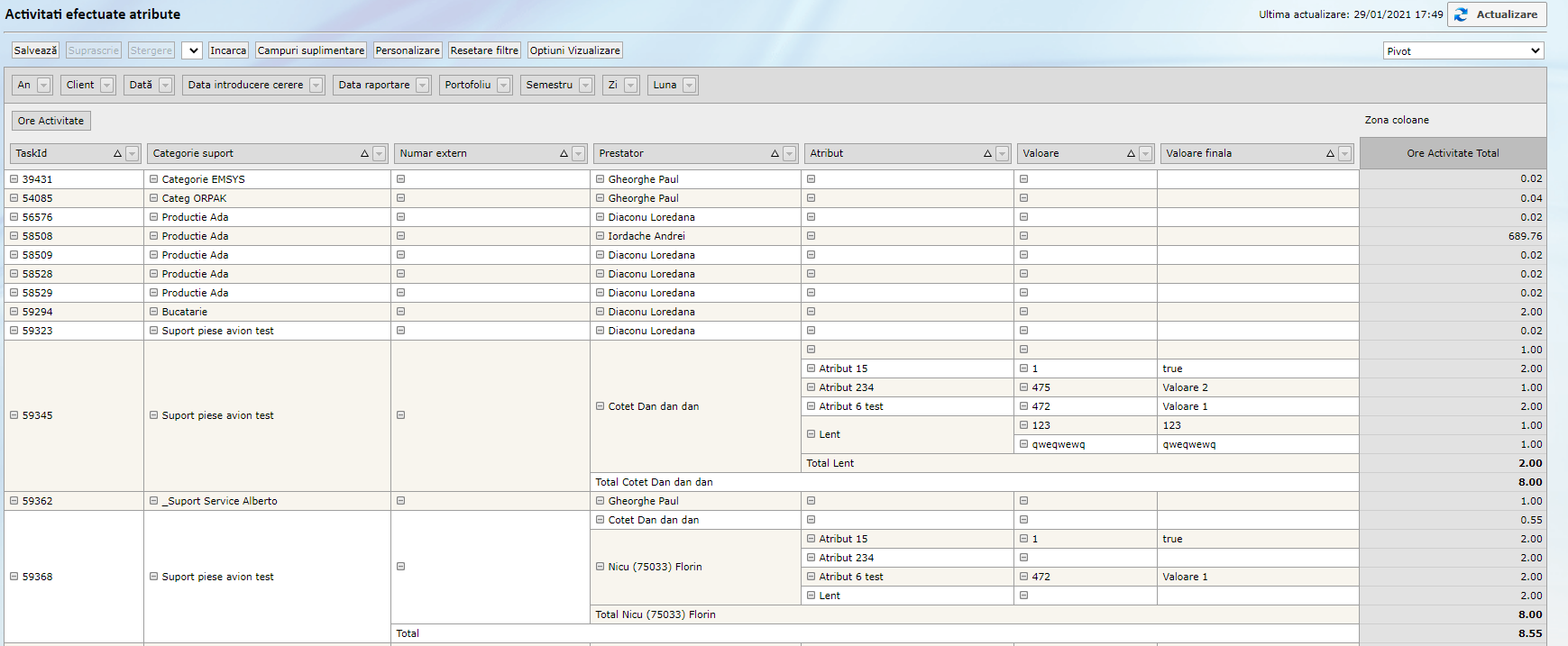The height and width of the screenshot is (646, 1568).
Task: Expand the saved layouts dropdown next to Stergere
Action: (192, 50)
